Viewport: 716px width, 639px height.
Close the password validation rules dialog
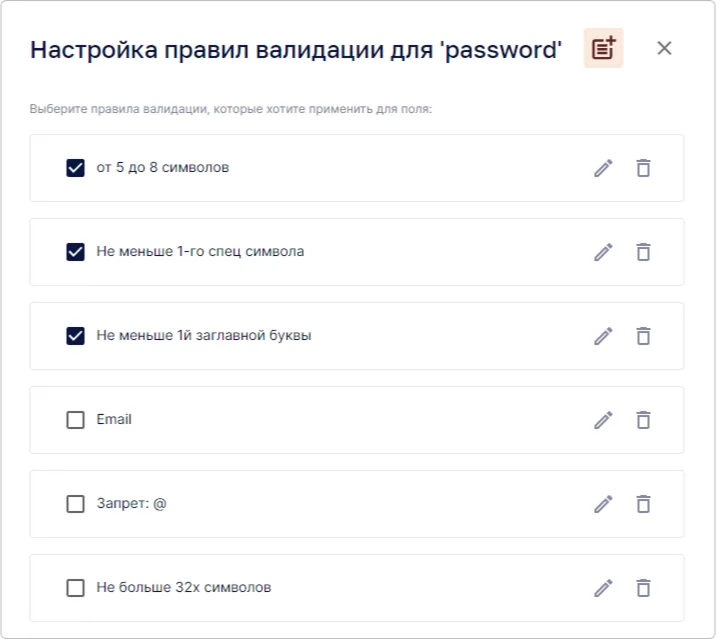click(664, 48)
